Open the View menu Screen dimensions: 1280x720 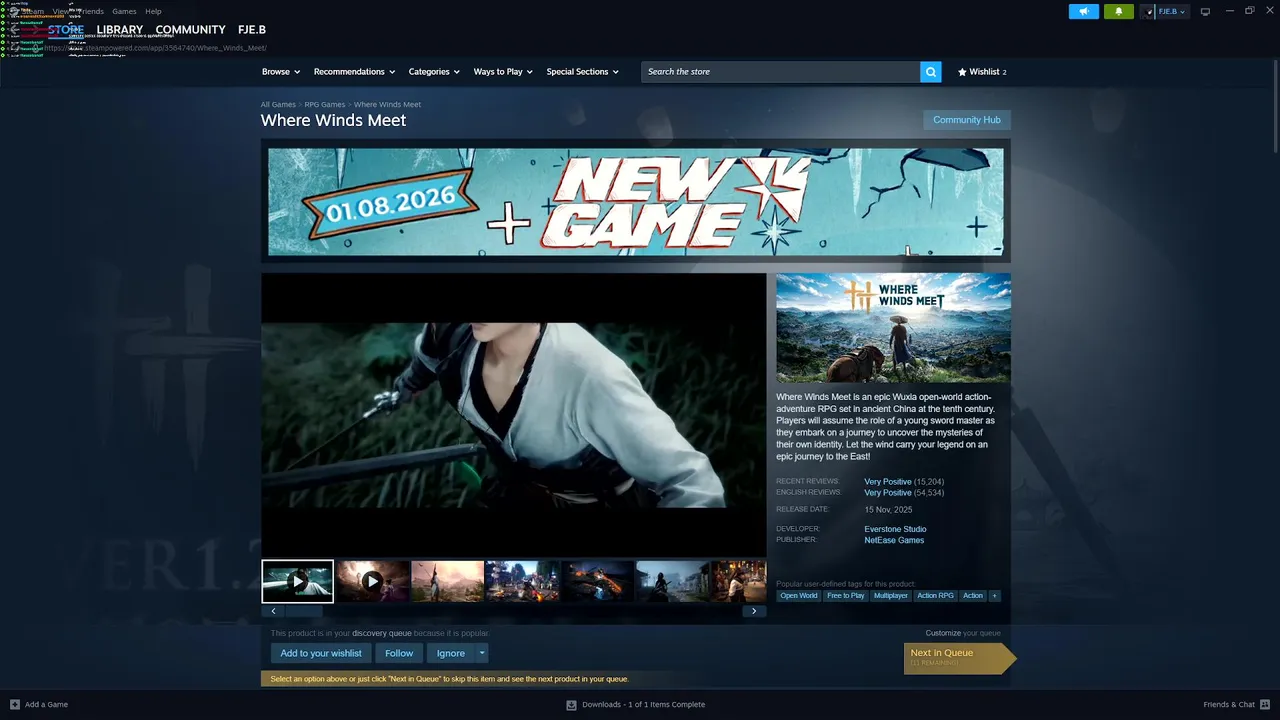(x=61, y=11)
